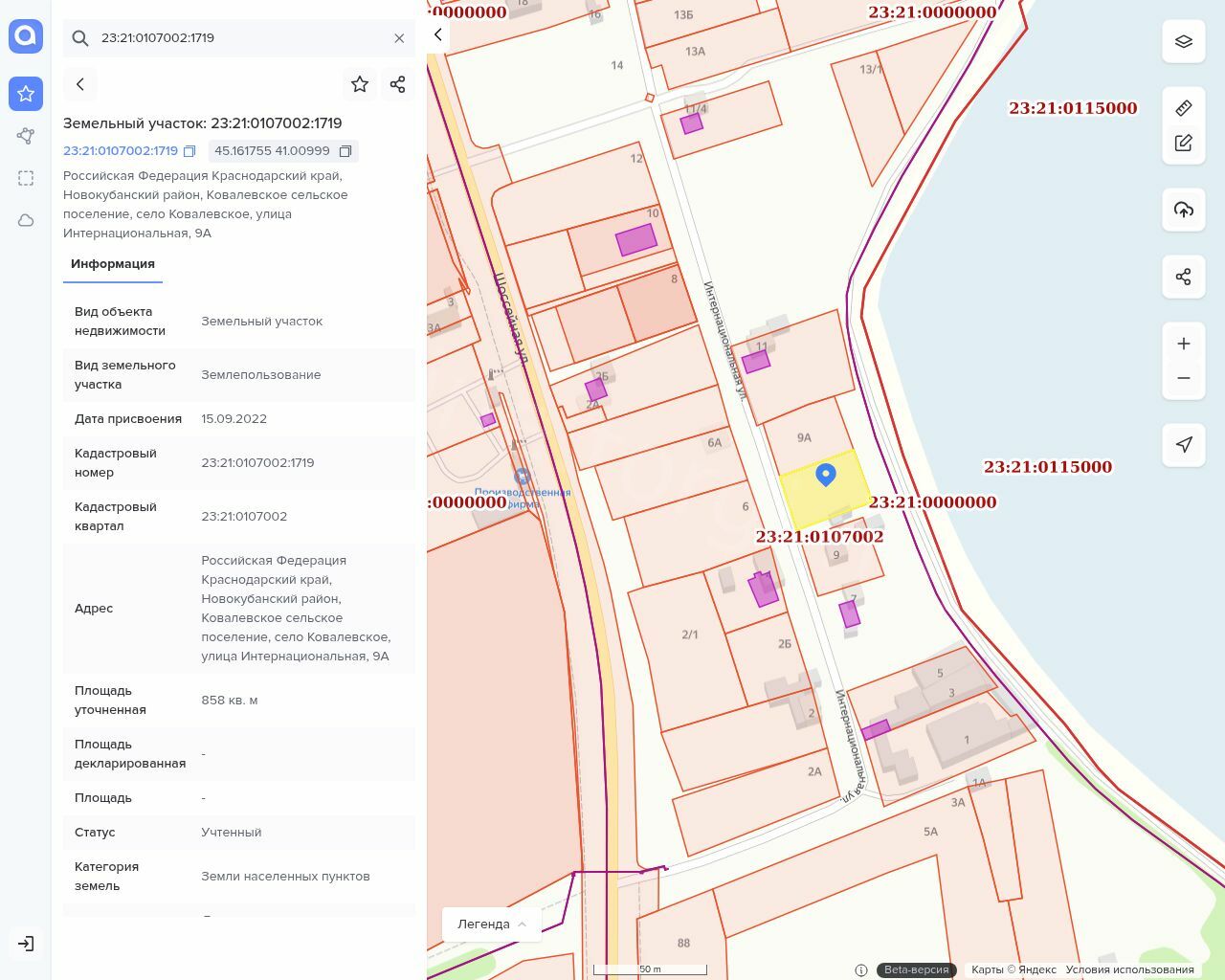Click the cloud upload icon

tap(1184, 210)
